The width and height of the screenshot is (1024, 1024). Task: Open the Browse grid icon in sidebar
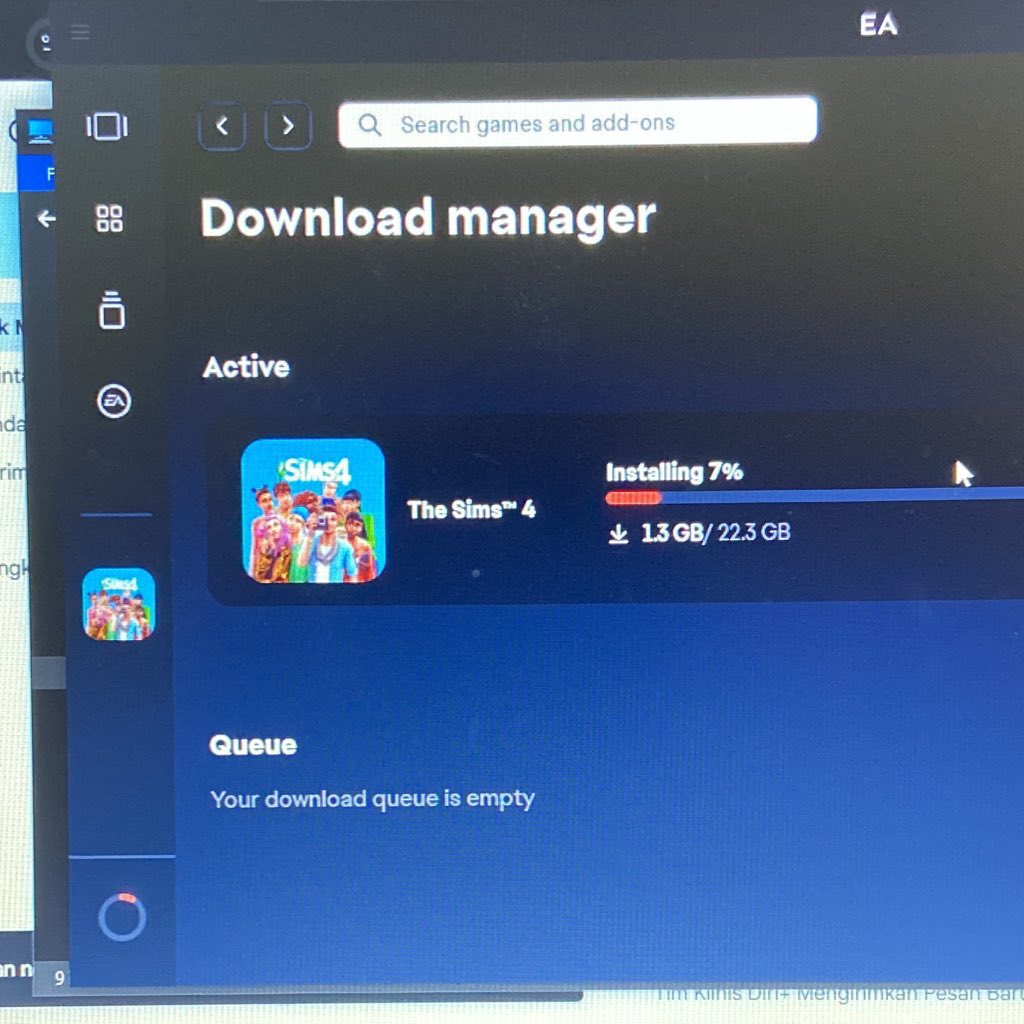coord(109,218)
